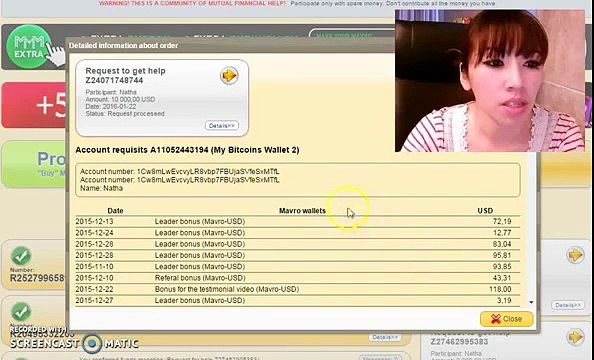The height and width of the screenshot is (360, 594).
Task: Click the Name: Natha text
Action: pyautogui.click(x=101, y=188)
